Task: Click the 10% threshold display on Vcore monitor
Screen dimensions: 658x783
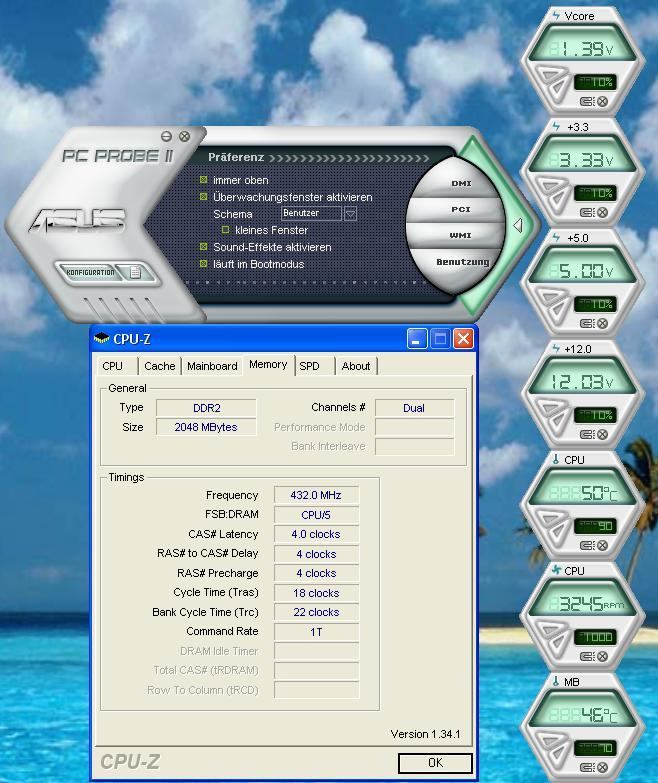Action: click(x=596, y=82)
